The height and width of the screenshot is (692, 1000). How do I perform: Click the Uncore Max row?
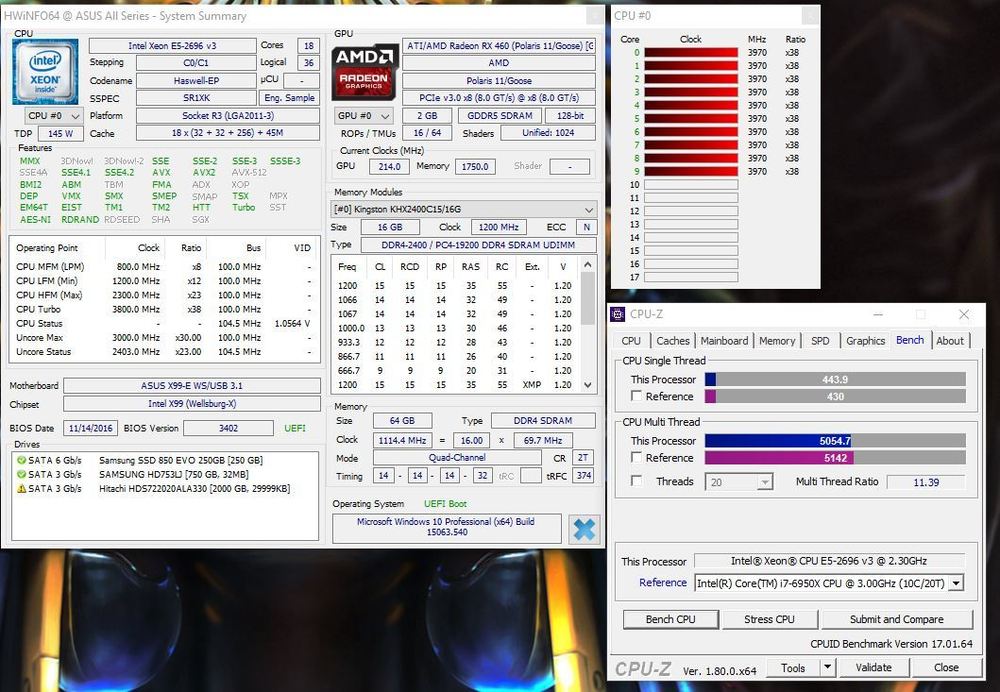coord(164,337)
